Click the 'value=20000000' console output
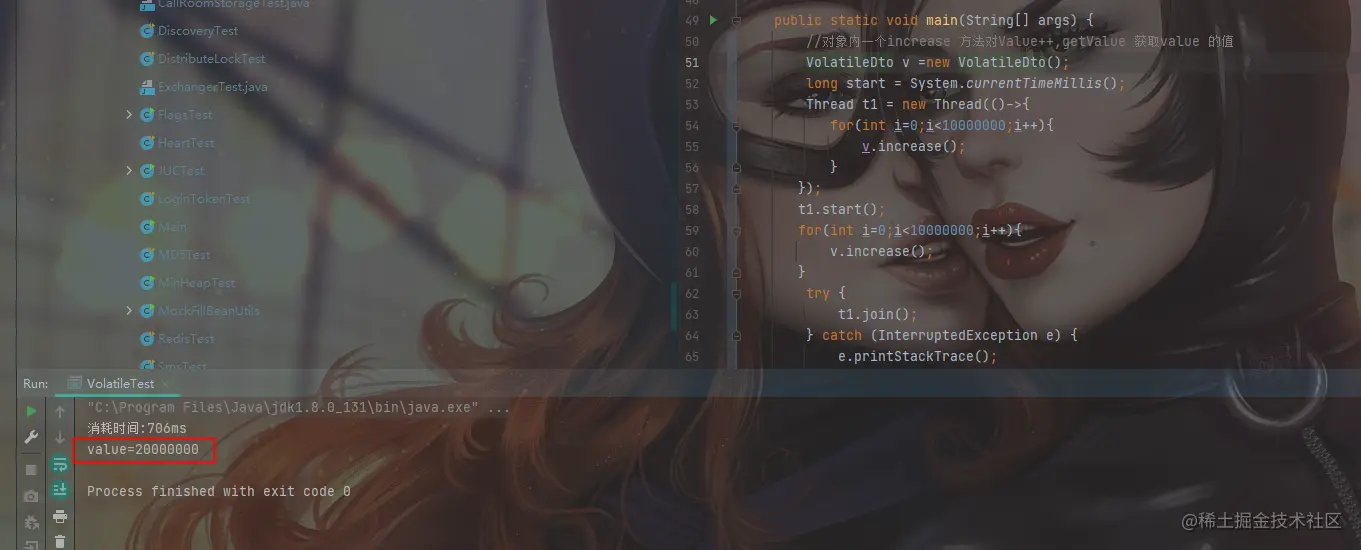This screenshot has width=1361, height=550. [143, 450]
